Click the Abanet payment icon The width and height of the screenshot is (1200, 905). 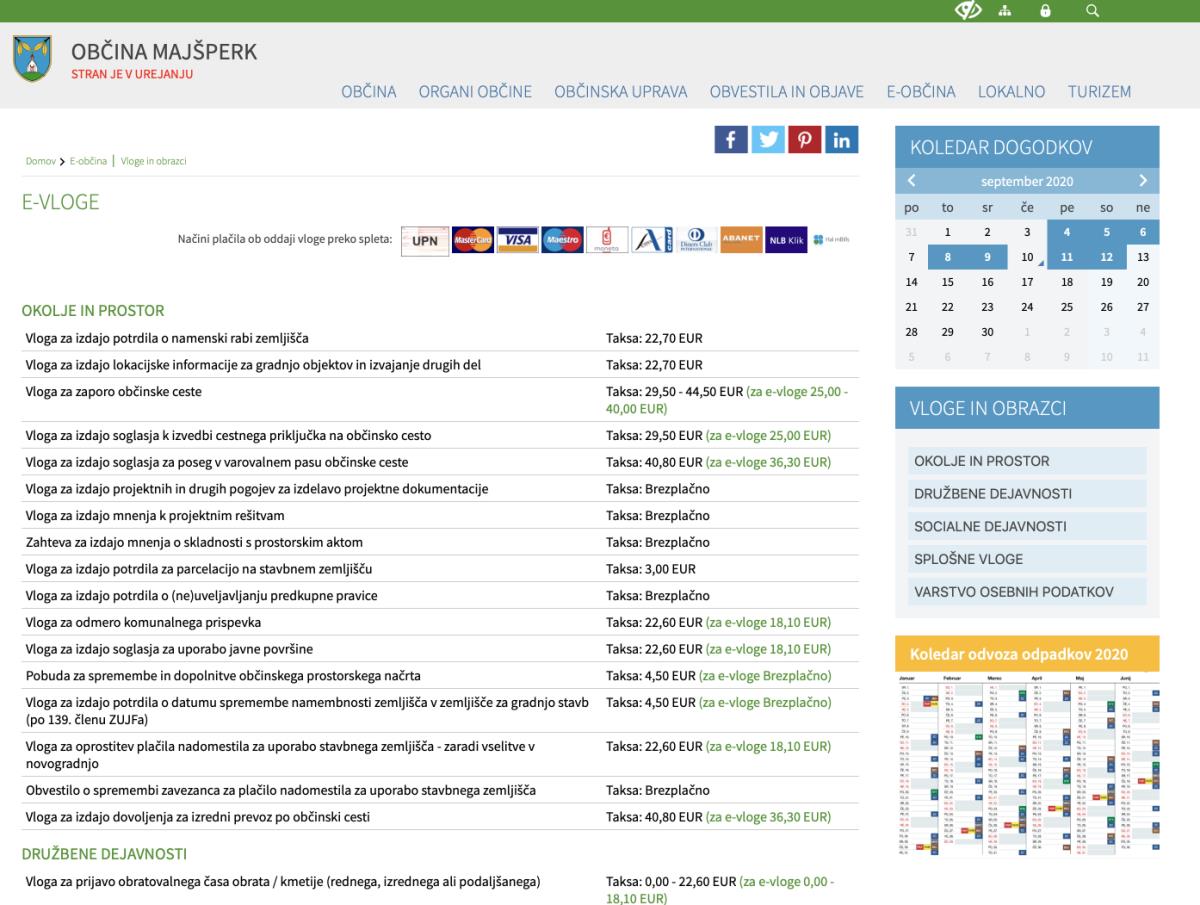[740, 241]
